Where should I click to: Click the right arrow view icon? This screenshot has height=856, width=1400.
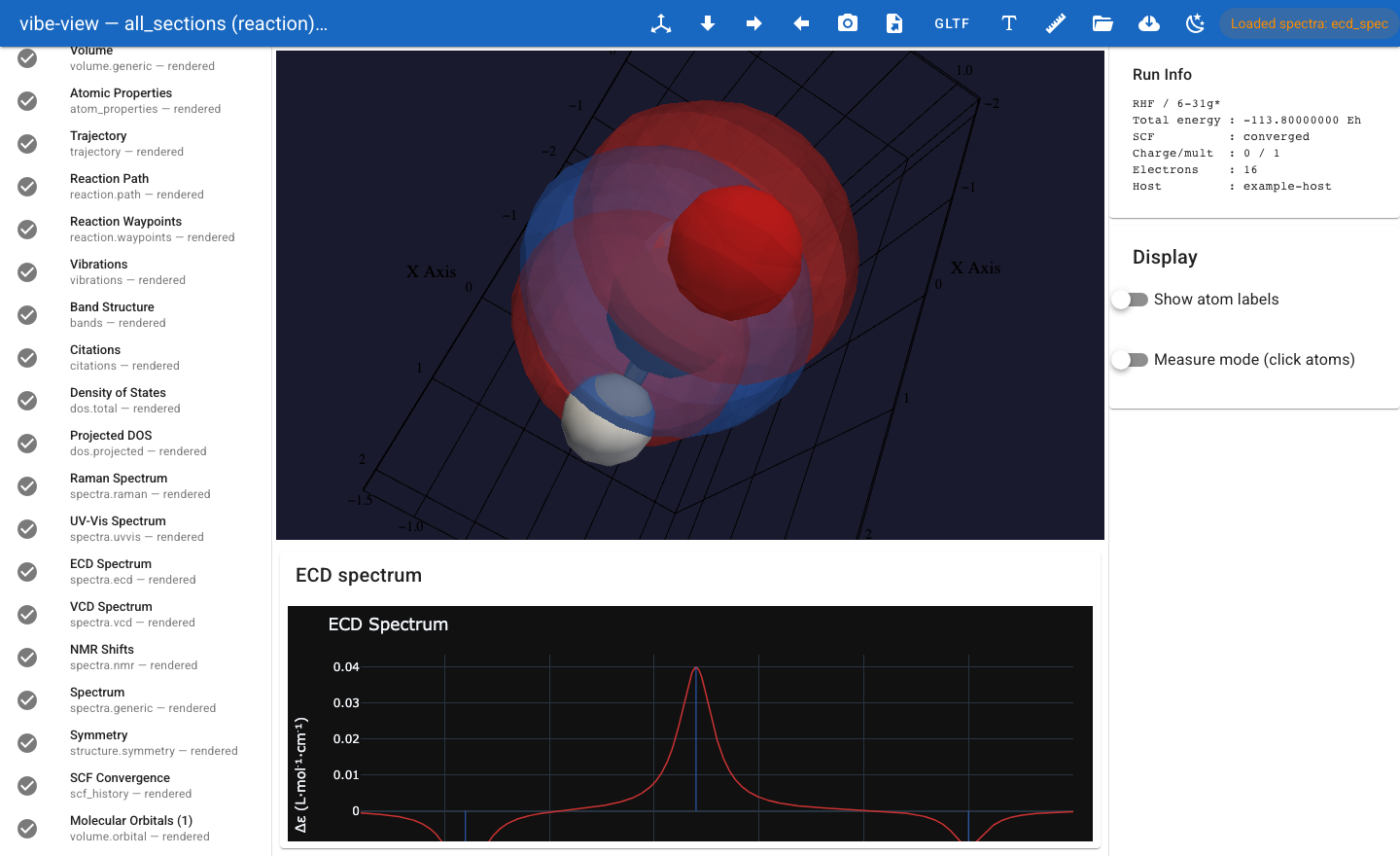pyautogui.click(x=754, y=23)
